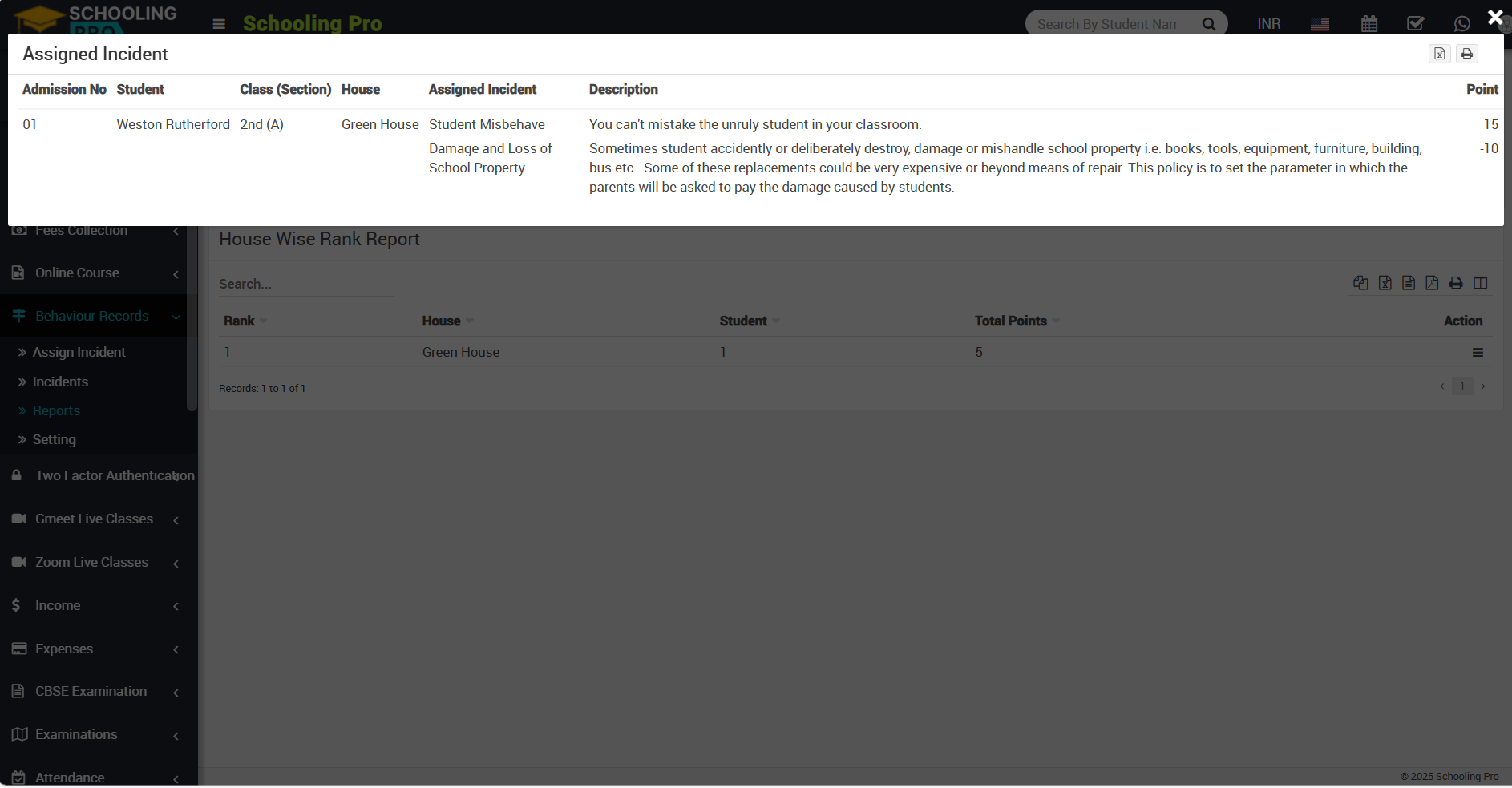Print the Assigned Incident modal table
Image resolution: width=1512 pixels, height=788 pixels.
point(1467,54)
